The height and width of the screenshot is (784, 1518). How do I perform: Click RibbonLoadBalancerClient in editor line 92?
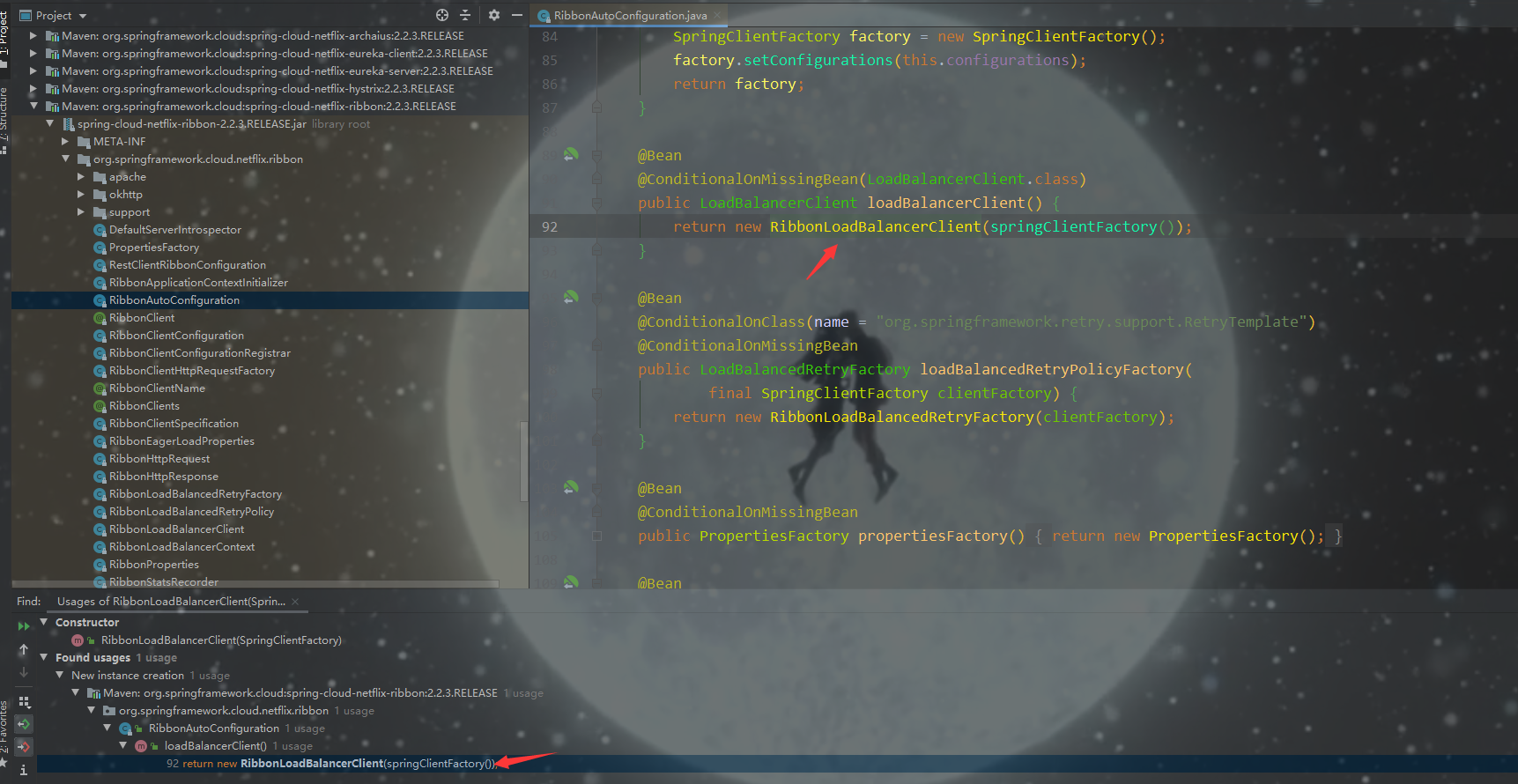coord(875,226)
